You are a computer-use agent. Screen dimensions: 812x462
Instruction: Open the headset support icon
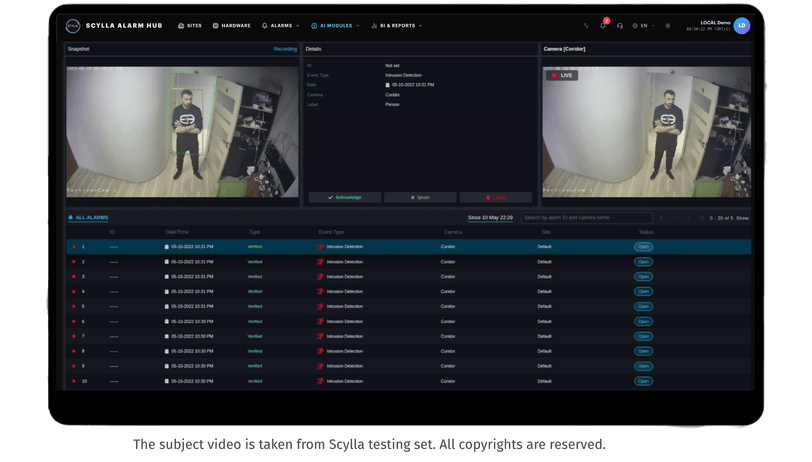[x=619, y=25]
